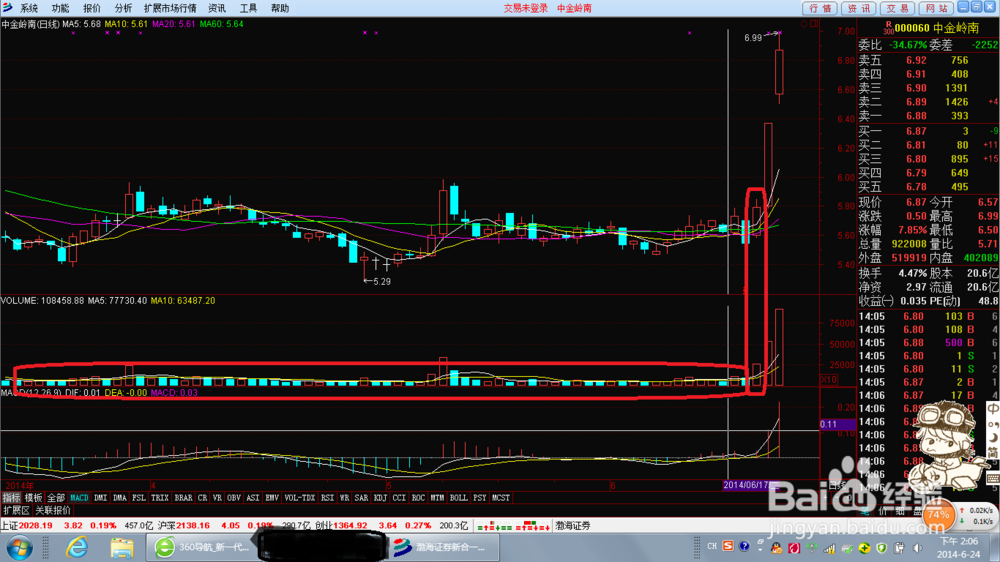The image size is (1000, 562).
Task: Switch indicator to DMI
Action: (x=100, y=498)
